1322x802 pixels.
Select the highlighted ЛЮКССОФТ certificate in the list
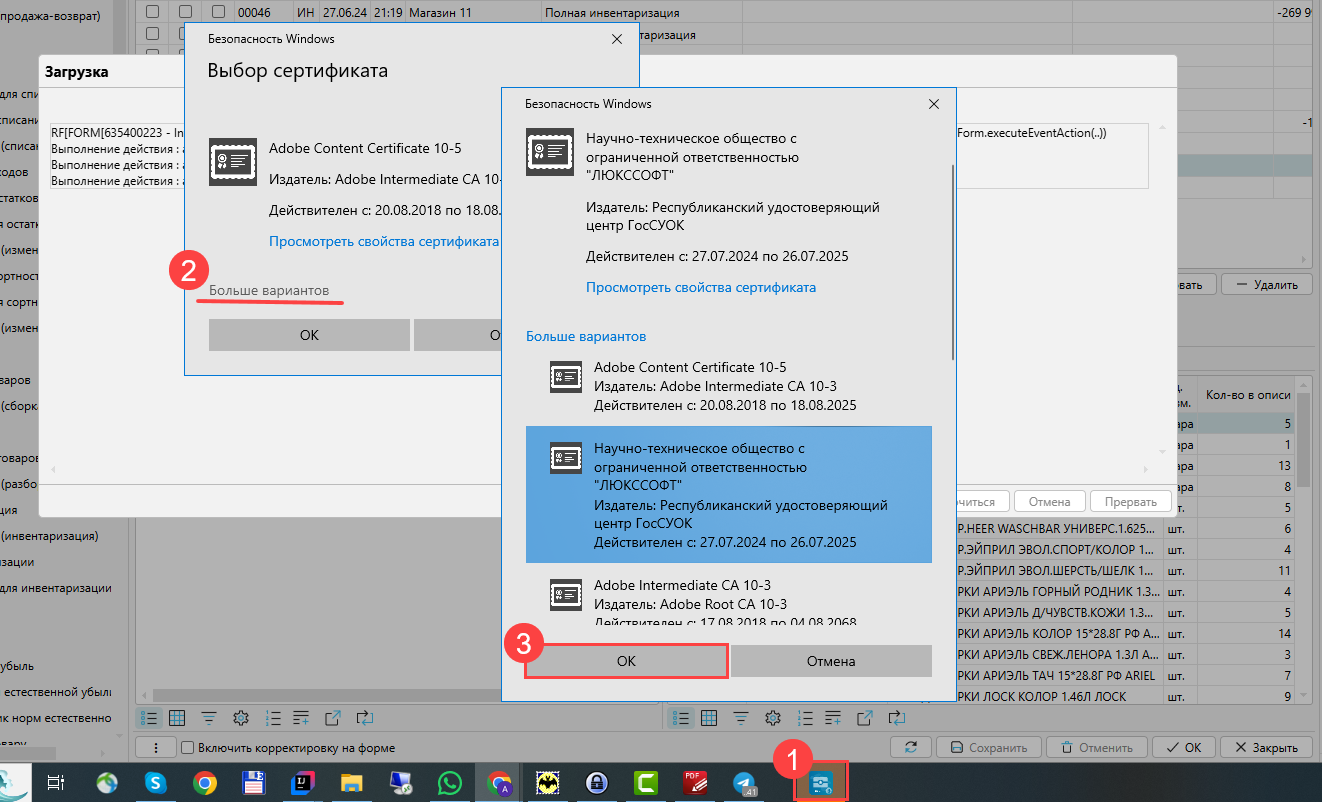[728, 494]
